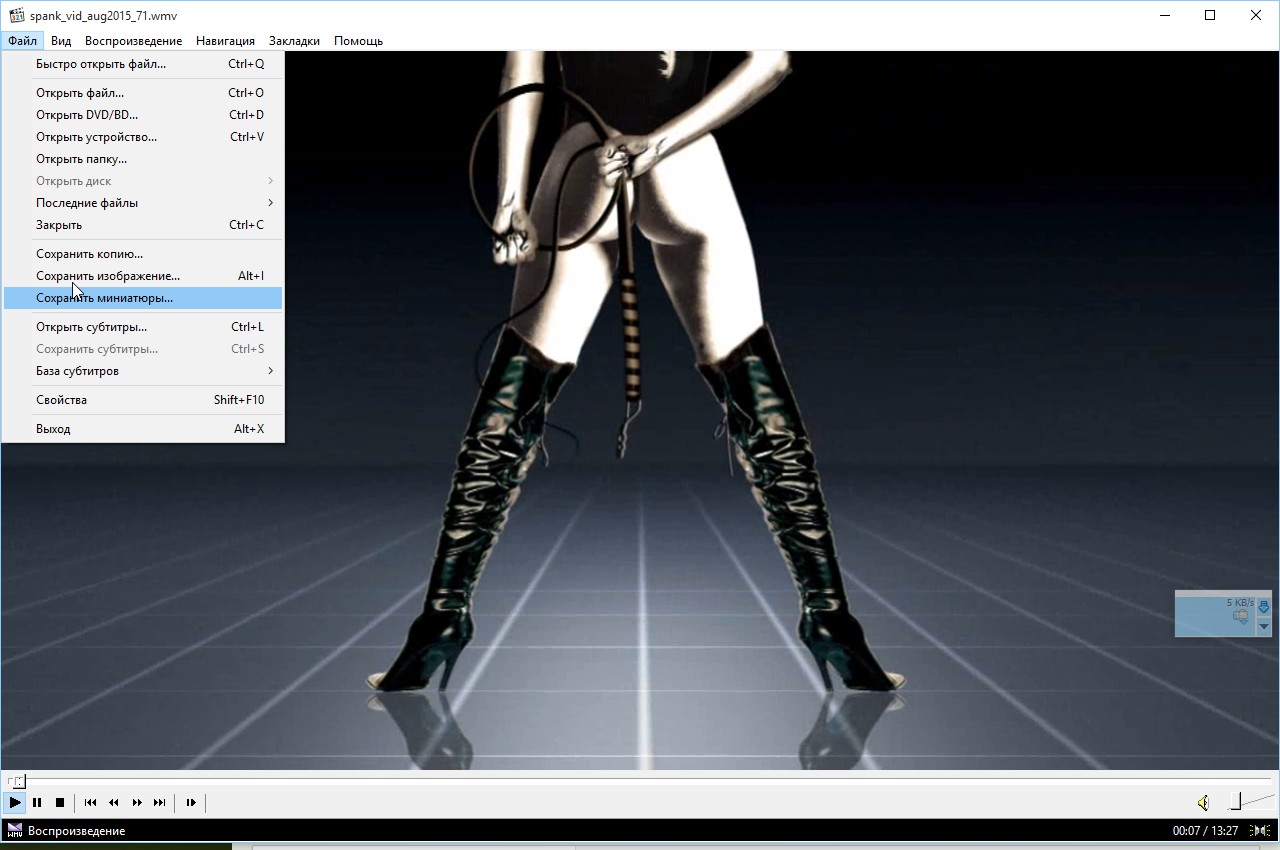This screenshot has width=1280, height=850.
Task: Select Сохранить миниатюры... menu entry
Action: click(x=143, y=298)
